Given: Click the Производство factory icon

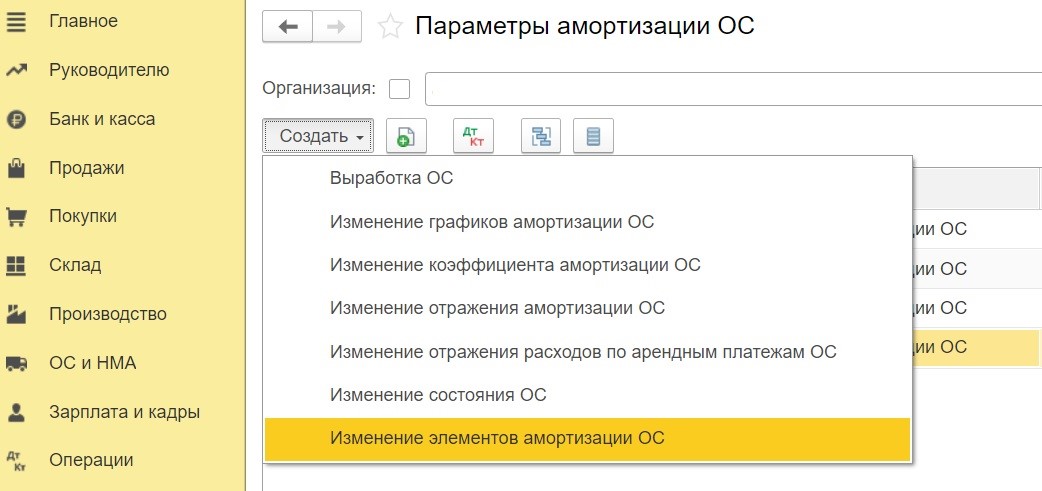Looking at the screenshot, I should 16,314.
